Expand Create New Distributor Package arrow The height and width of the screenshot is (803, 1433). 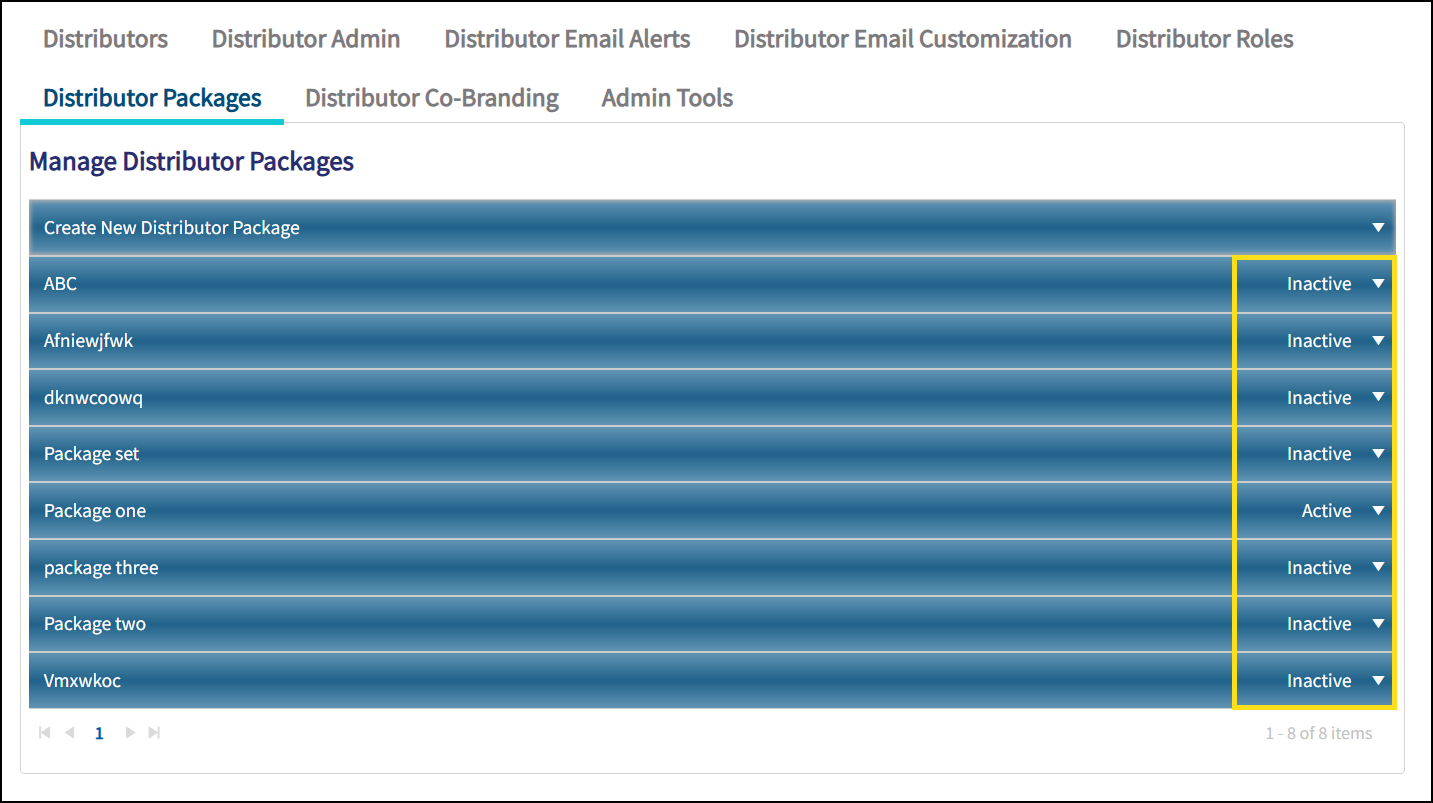1378,228
